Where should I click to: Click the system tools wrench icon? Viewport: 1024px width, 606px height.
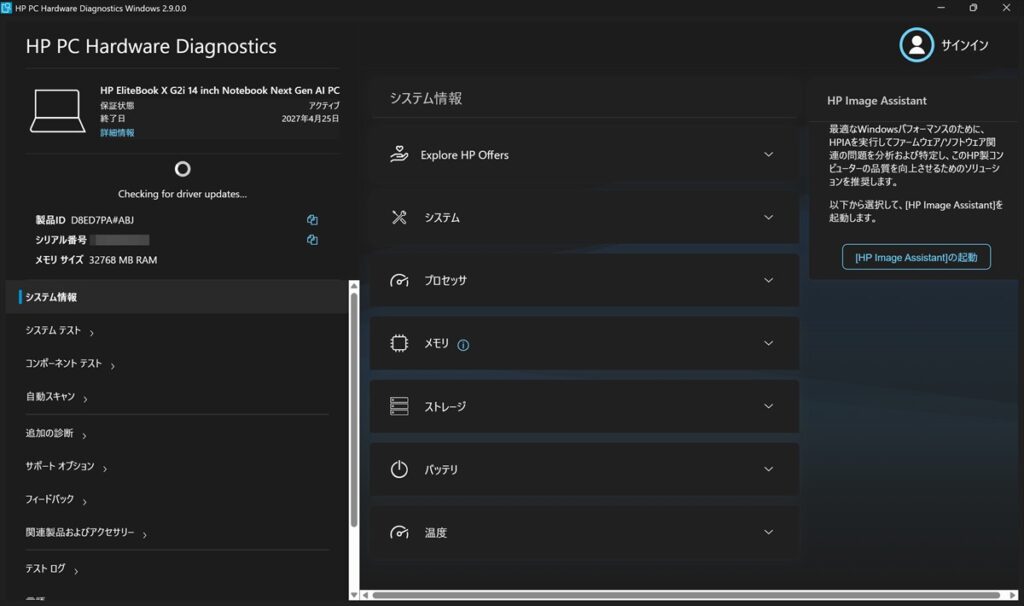click(x=399, y=217)
